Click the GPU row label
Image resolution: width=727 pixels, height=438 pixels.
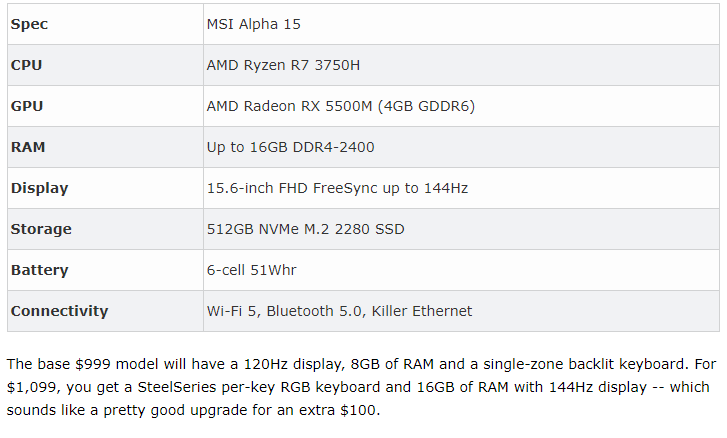pos(27,106)
